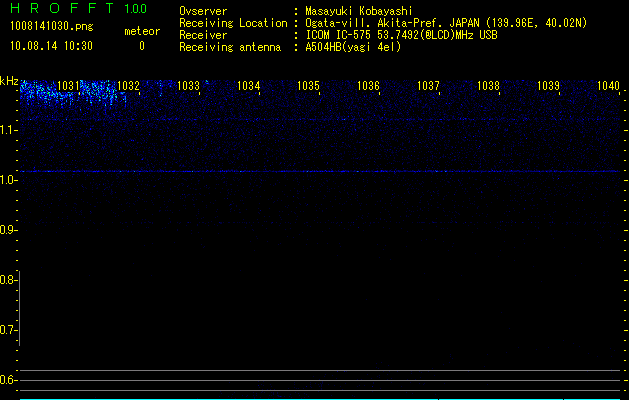This screenshot has height=400, width=629.
Task: Click the 1031 time marker
Action: click(x=68, y=86)
